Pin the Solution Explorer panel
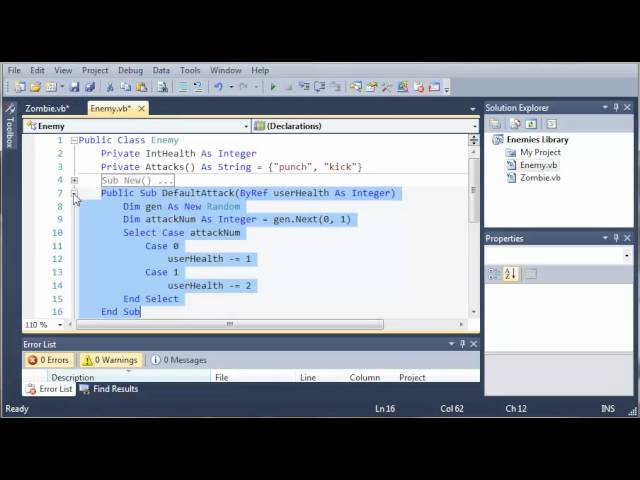640x480 pixels. coord(618,108)
